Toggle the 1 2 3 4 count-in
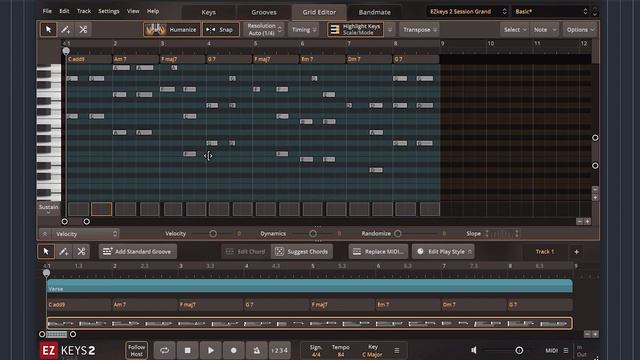The width and height of the screenshot is (640, 360). (280, 350)
